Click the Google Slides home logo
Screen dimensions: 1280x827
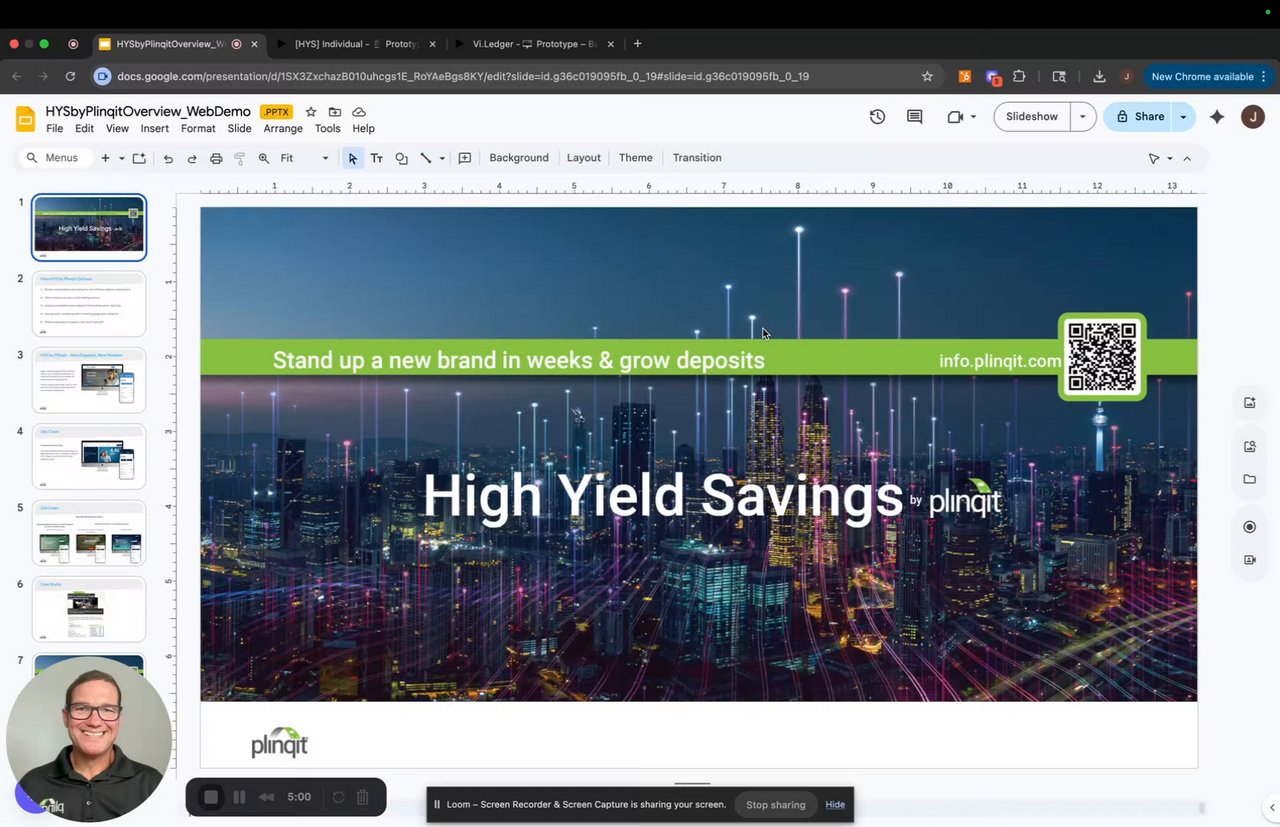pos(25,119)
